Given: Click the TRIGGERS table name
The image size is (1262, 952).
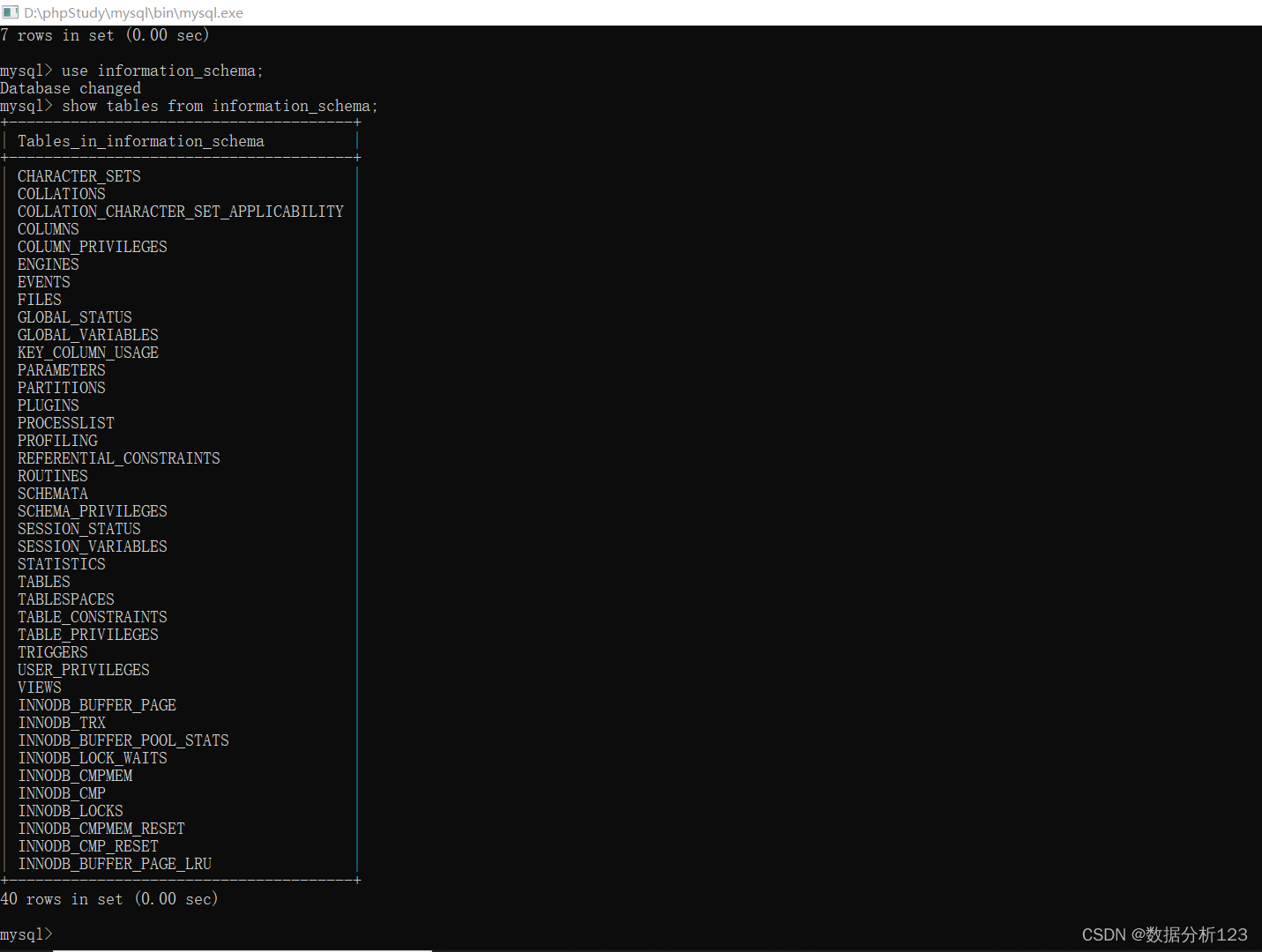Looking at the screenshot, I should coord(53,652).
